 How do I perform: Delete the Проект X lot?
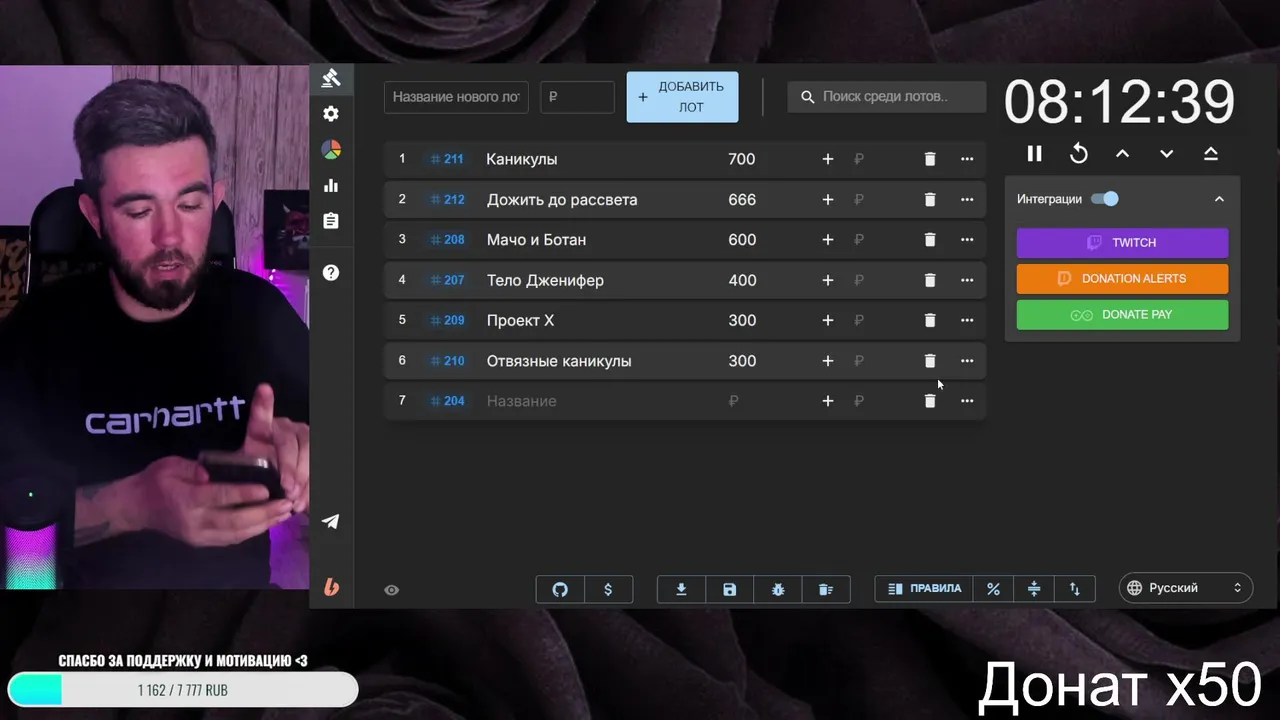pyautogui.click(x=930, y=321)
